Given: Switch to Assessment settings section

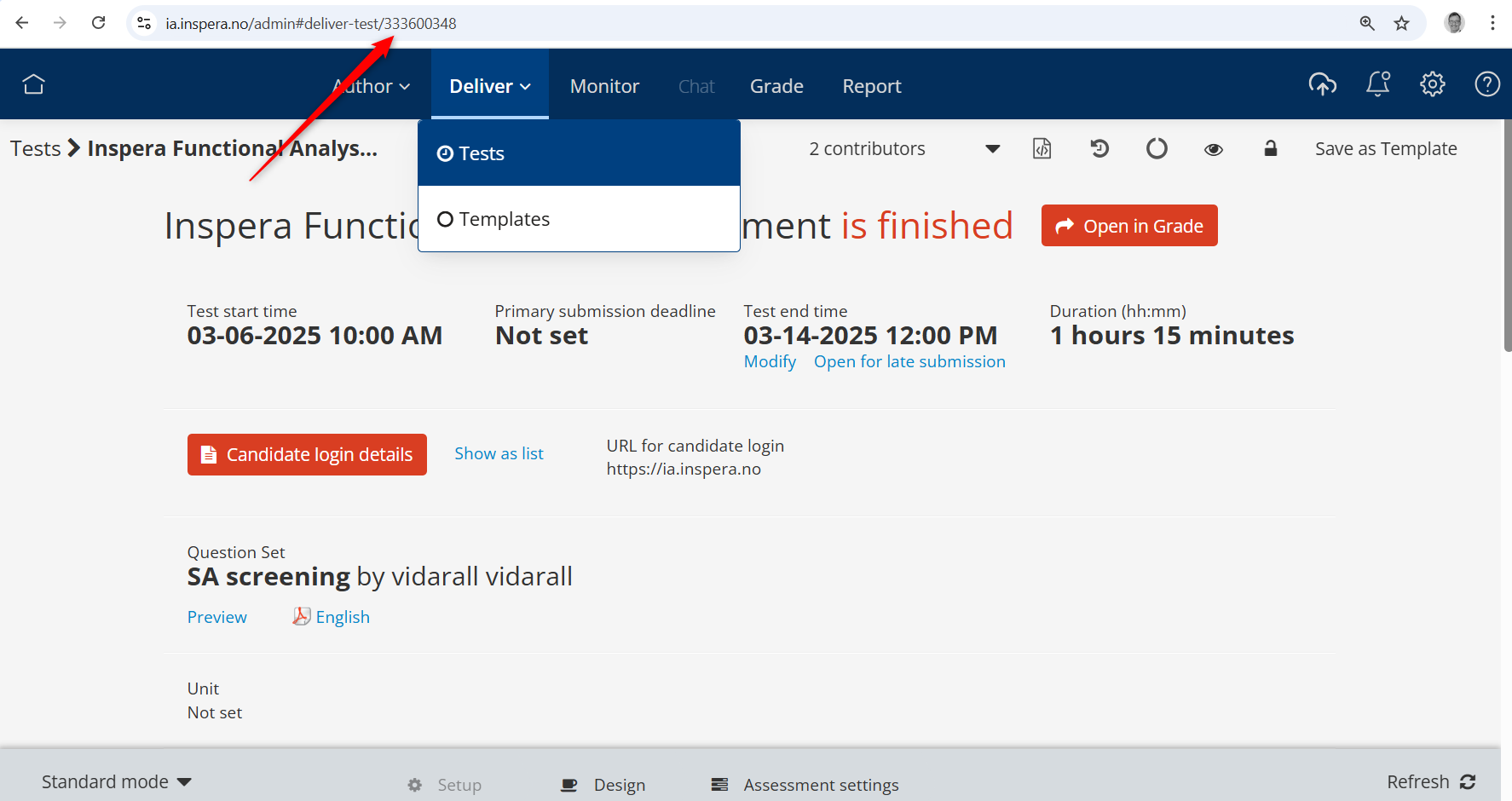Looking at the screenshot, I should click(821, 785).
